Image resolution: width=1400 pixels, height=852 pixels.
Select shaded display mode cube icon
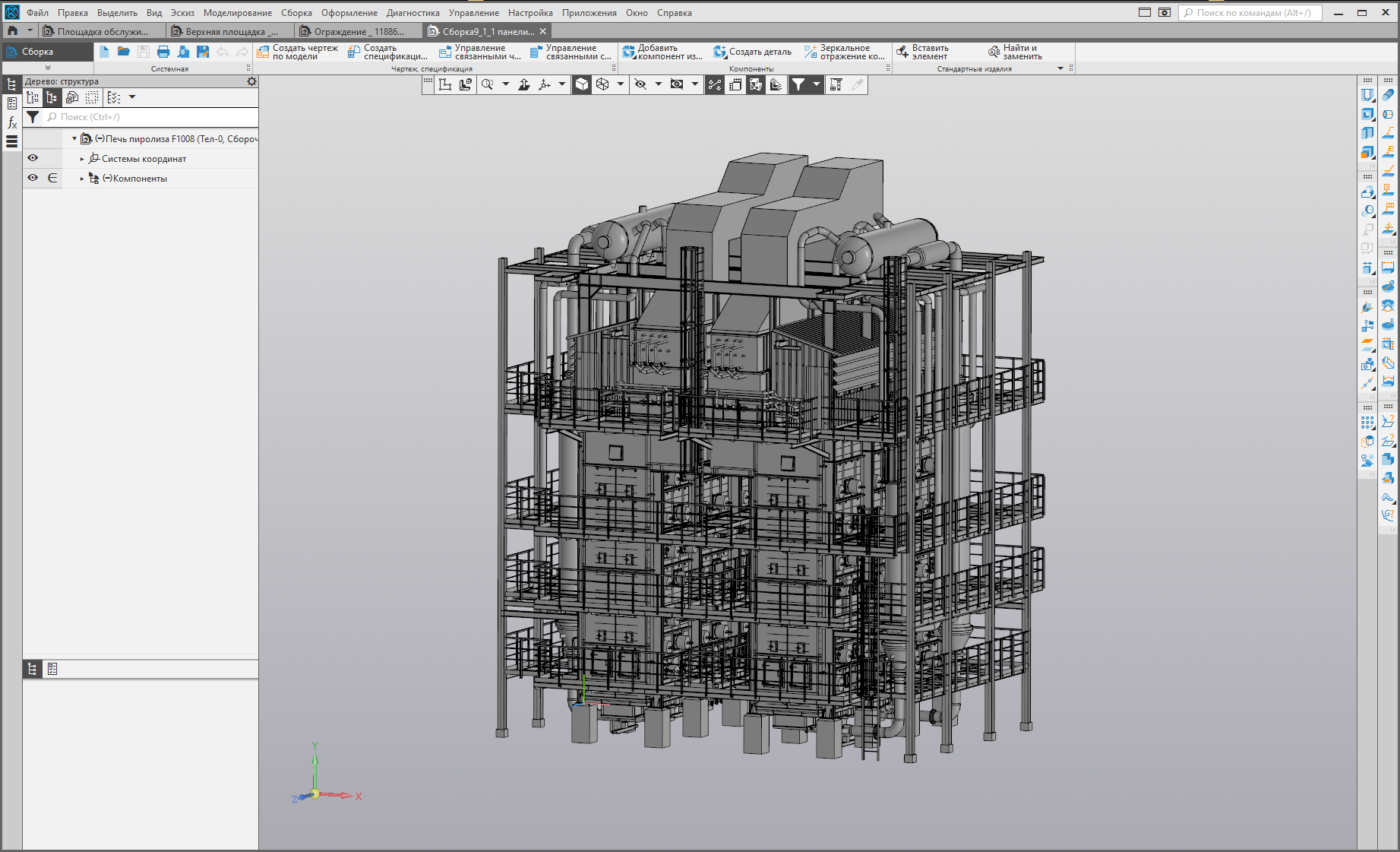582,84
